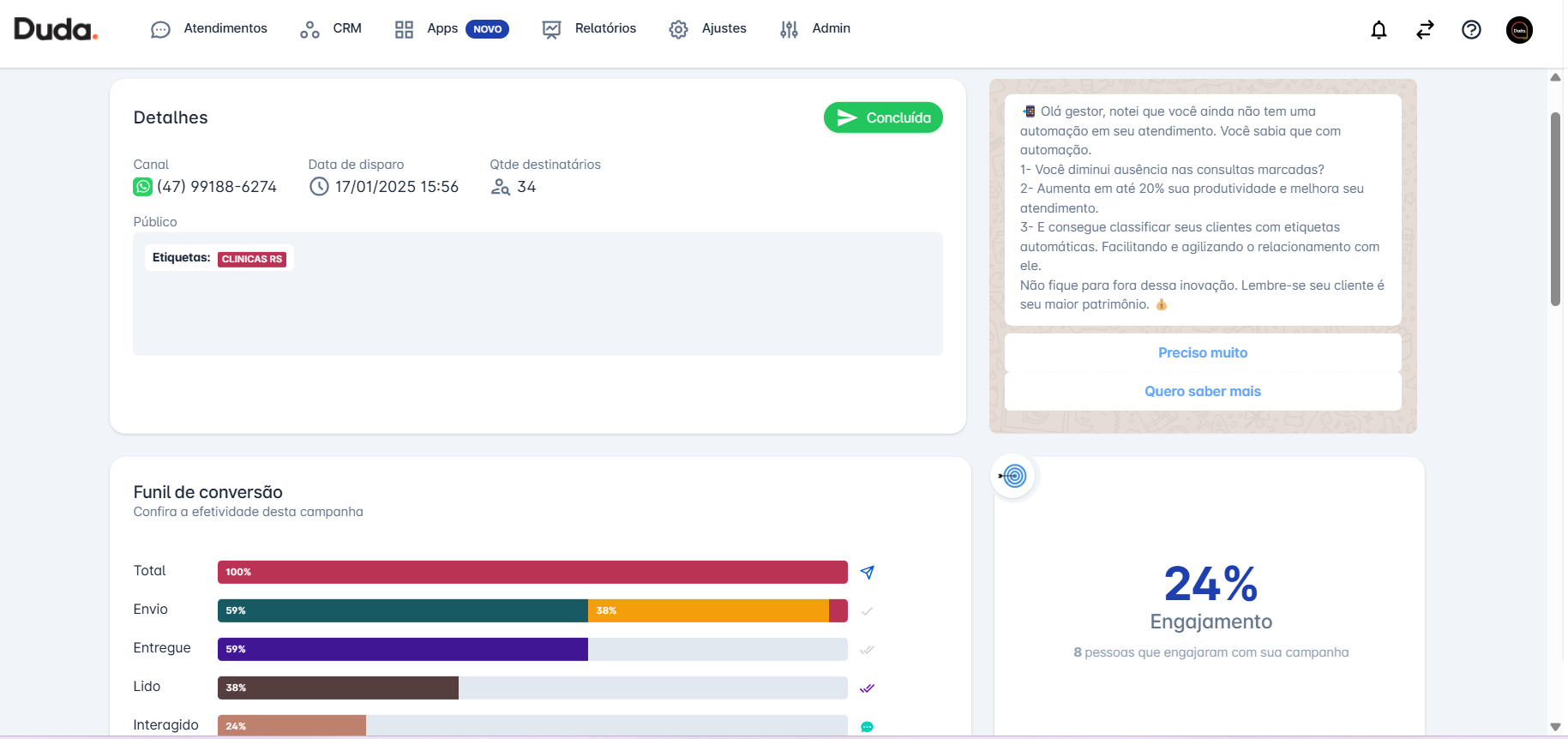Click the chat bubble icon beside Interagido bar
This screenshot has width=1568, height=739.
867,726
